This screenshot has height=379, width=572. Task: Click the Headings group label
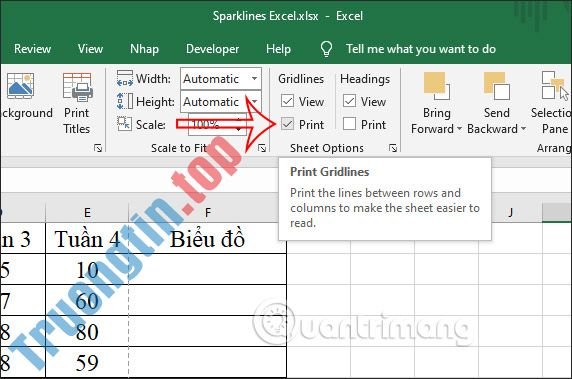click(365, 79)
